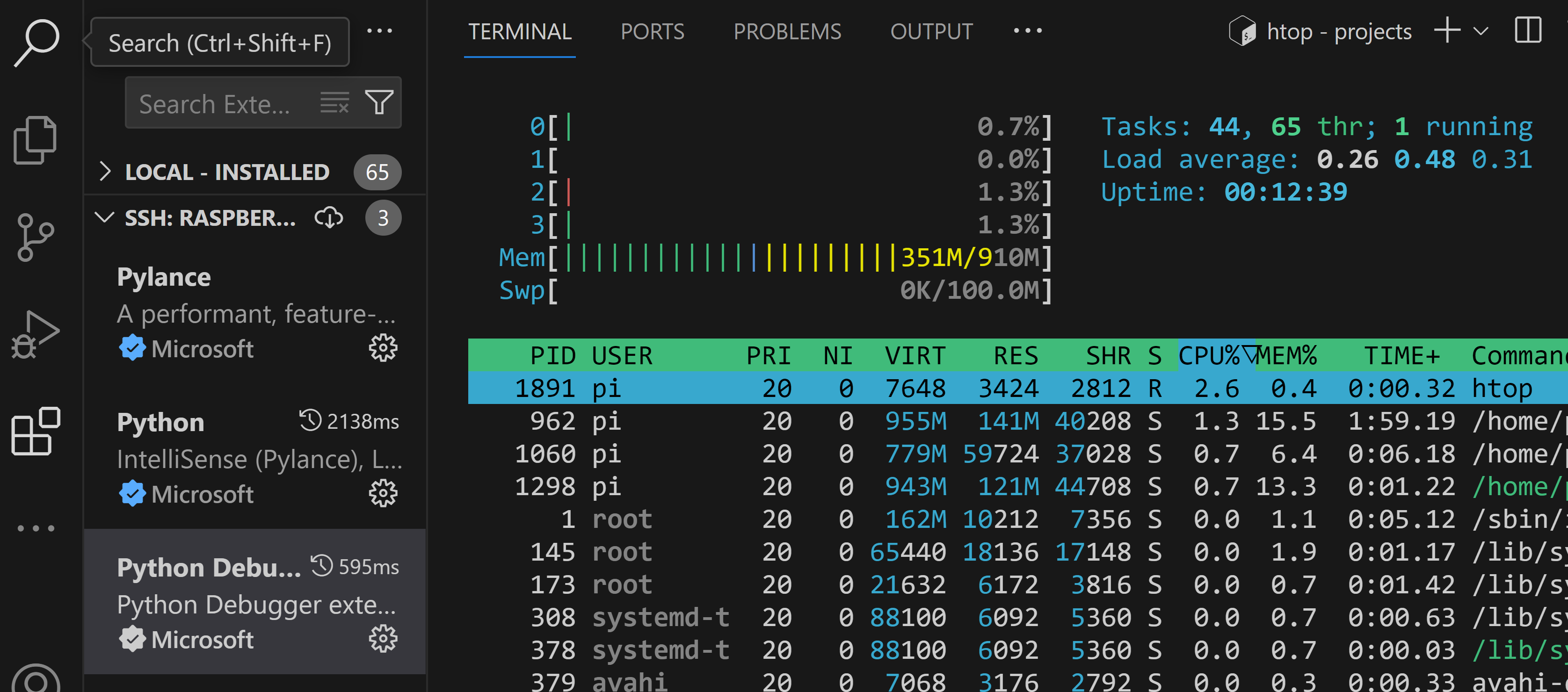Open the Python extension entry

[256, 456]
